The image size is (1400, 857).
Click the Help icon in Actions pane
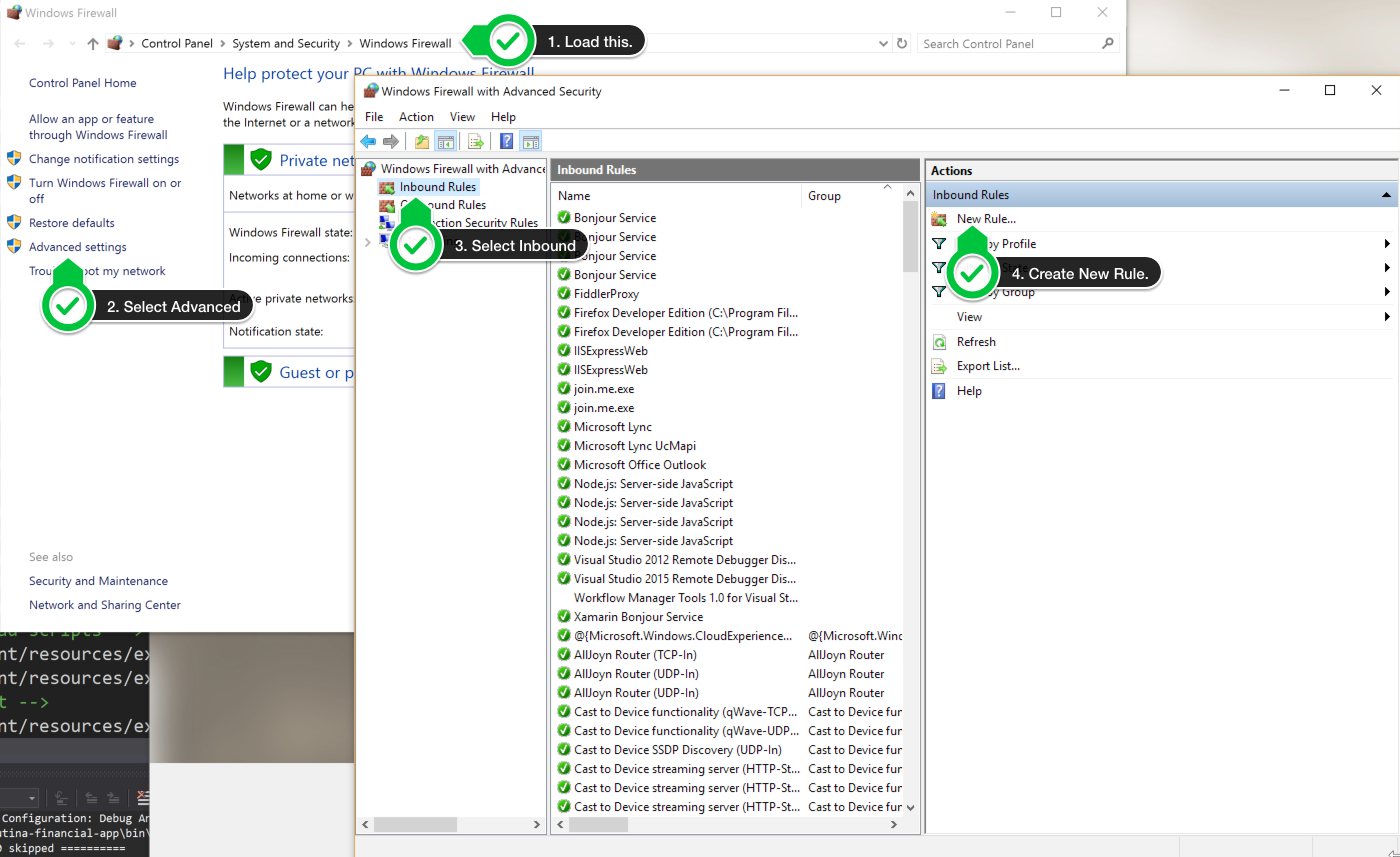pos(939,391)
